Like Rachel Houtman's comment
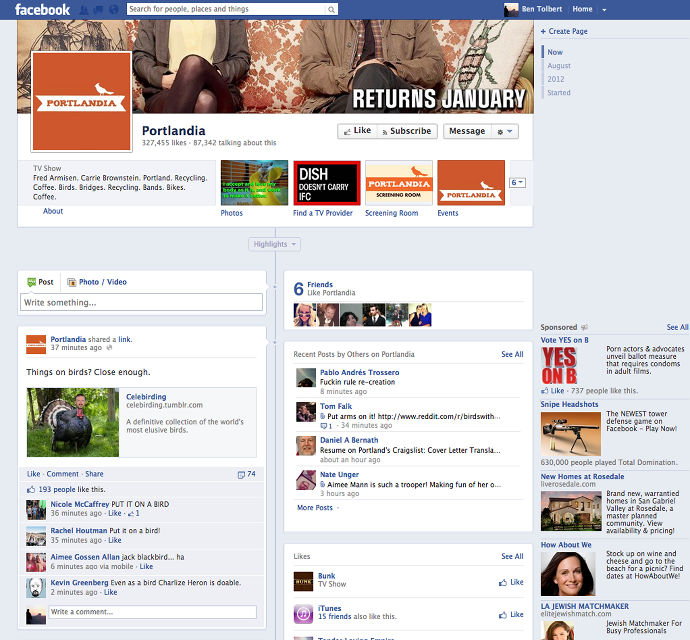Image resolution: width=690 pixels, height=640 pixels. [114, 540]
